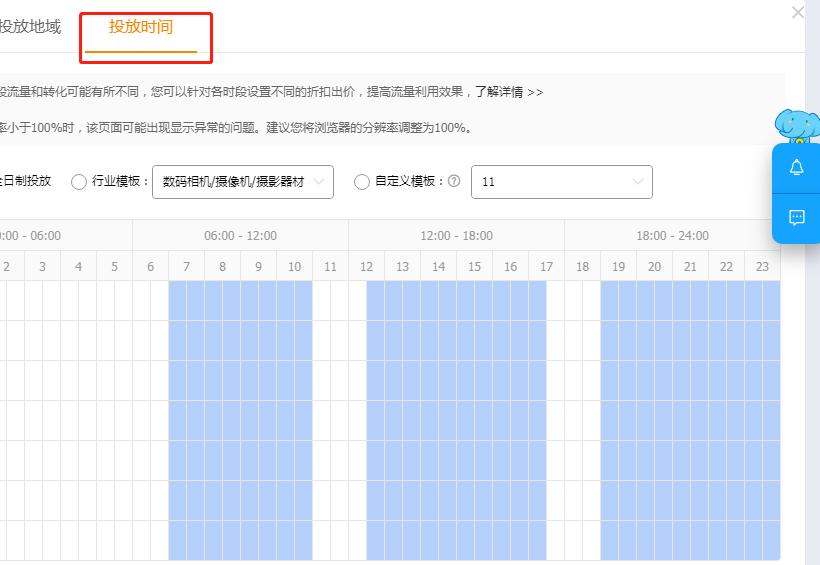Click hour column header 20

(x=654, y=266)
